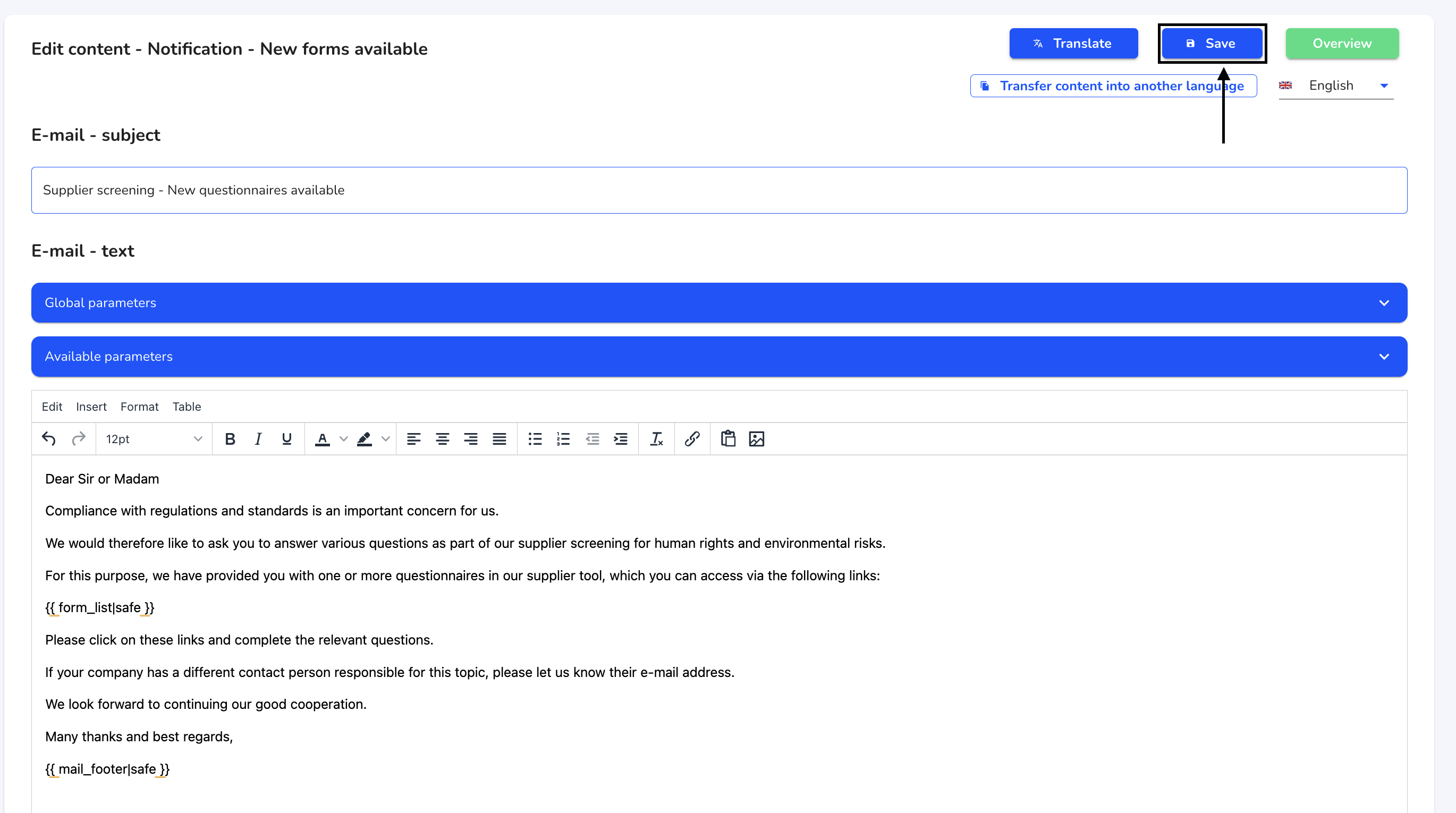Click the Insert hyperlink icon

click(690, 438)
